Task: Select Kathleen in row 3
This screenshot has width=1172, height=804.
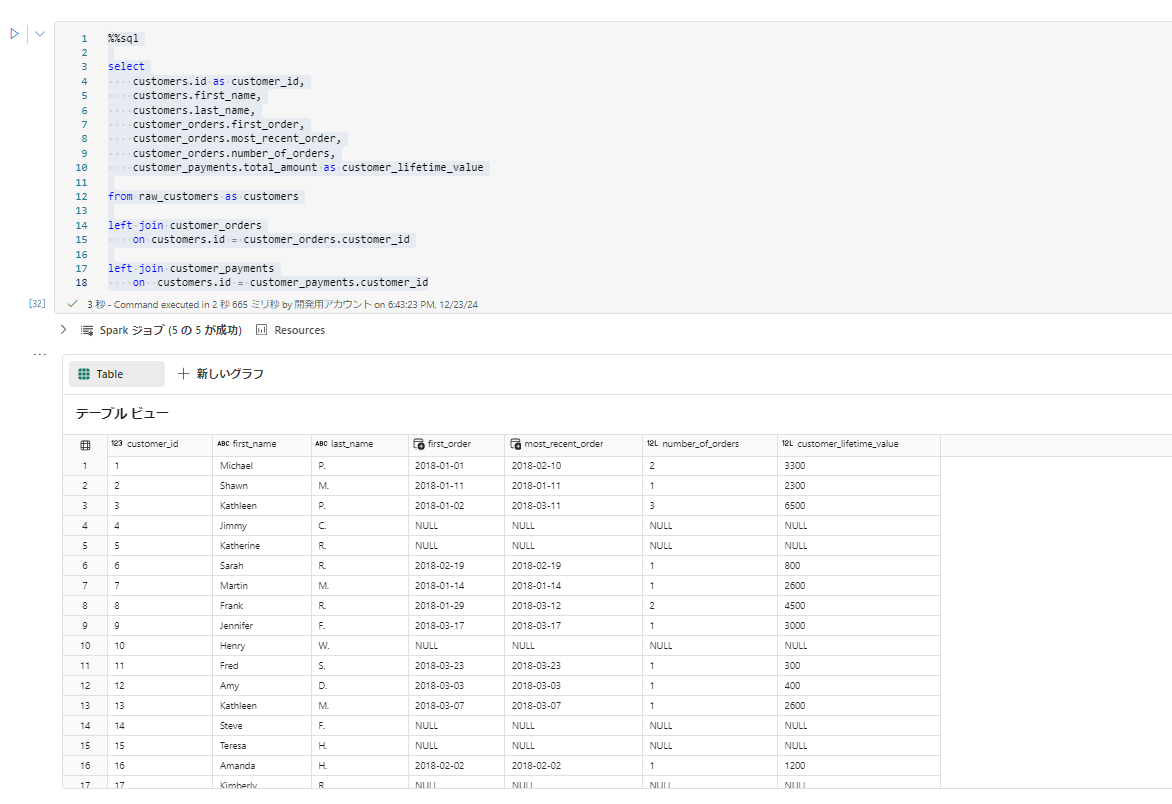Action: pos(262,506)
